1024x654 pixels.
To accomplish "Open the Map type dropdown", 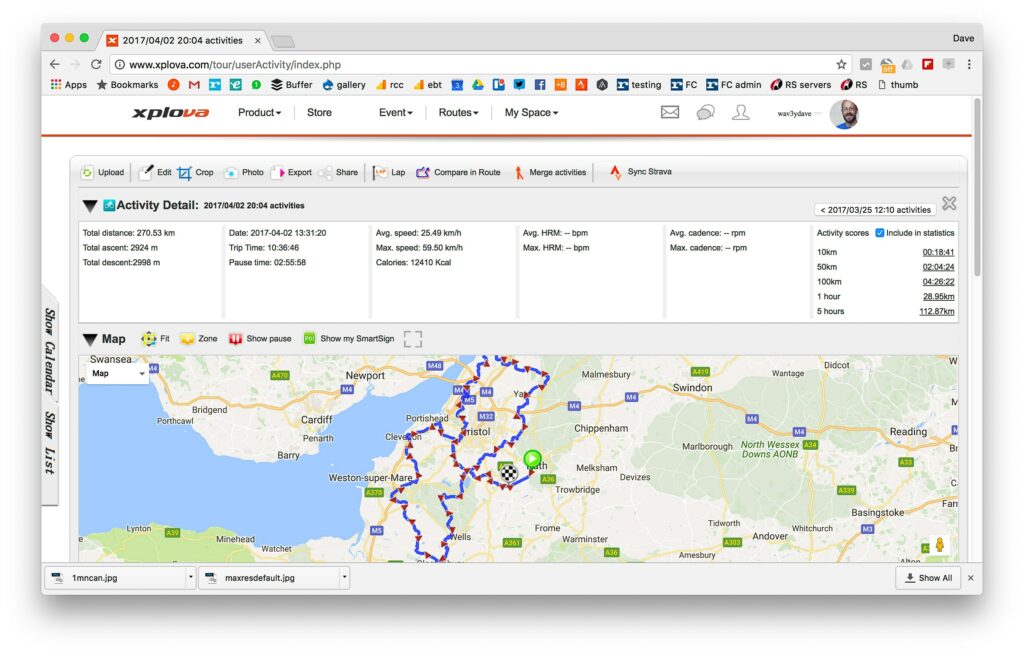I will click(118, 373).
